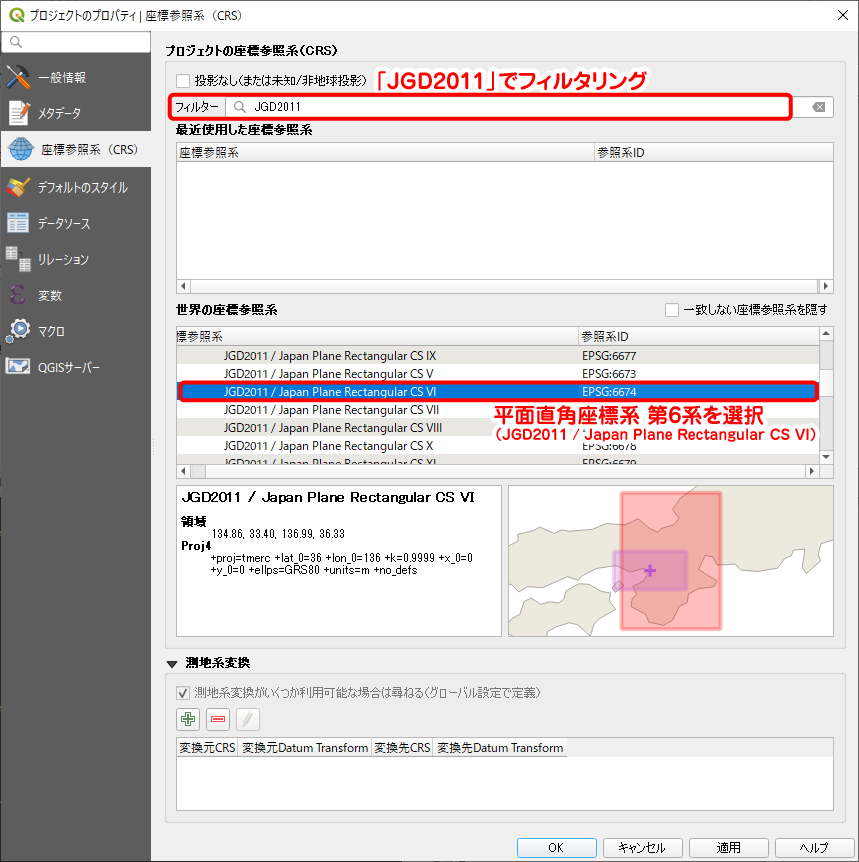Select JGD2011 Japan Plane Rectangular CS VII
This screenshot has height=862, width=859.
tap(331, 410)
